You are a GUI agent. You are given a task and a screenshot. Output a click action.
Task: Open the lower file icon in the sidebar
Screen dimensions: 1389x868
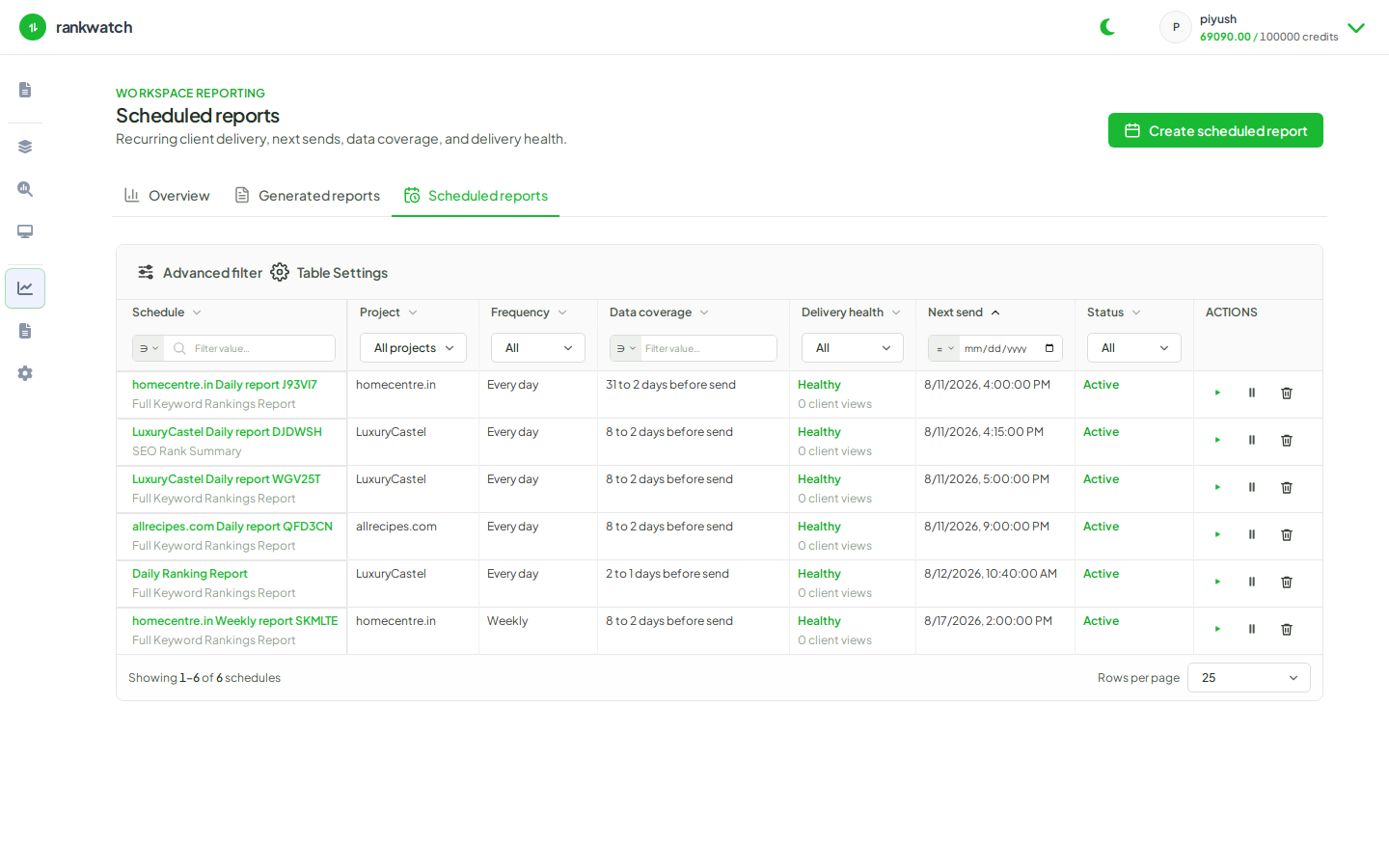coord(25,331)
